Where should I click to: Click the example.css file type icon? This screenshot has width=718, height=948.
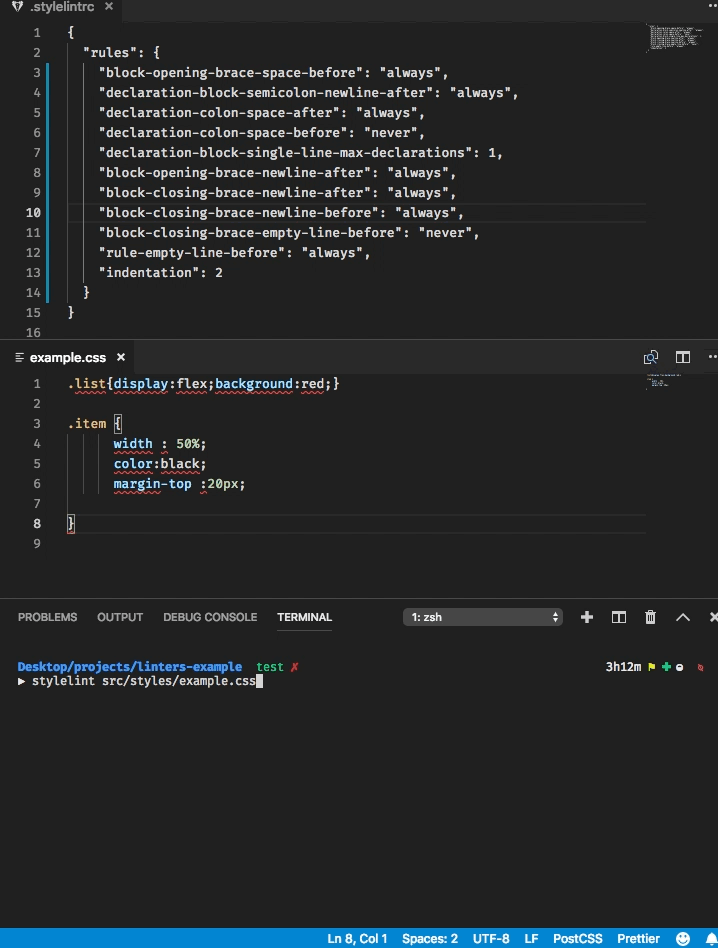19,357
